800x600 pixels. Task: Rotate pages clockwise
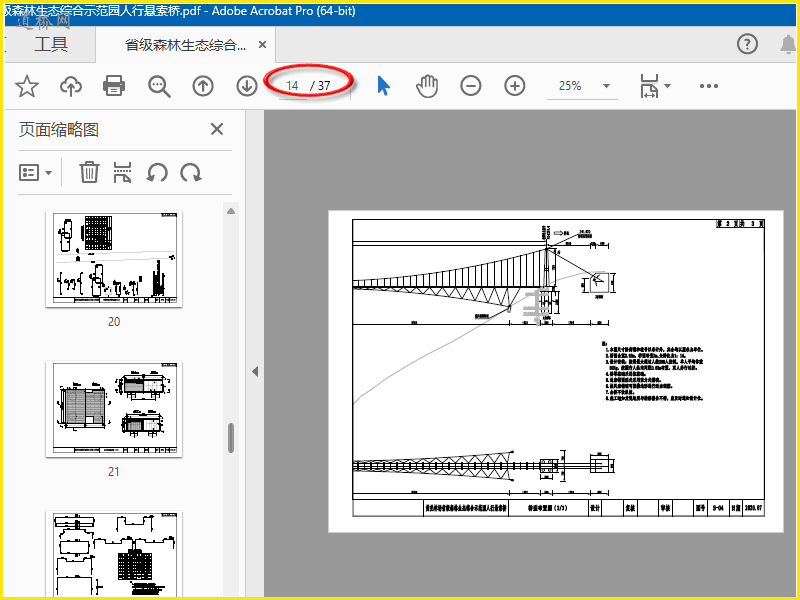[x=191, y=172]
